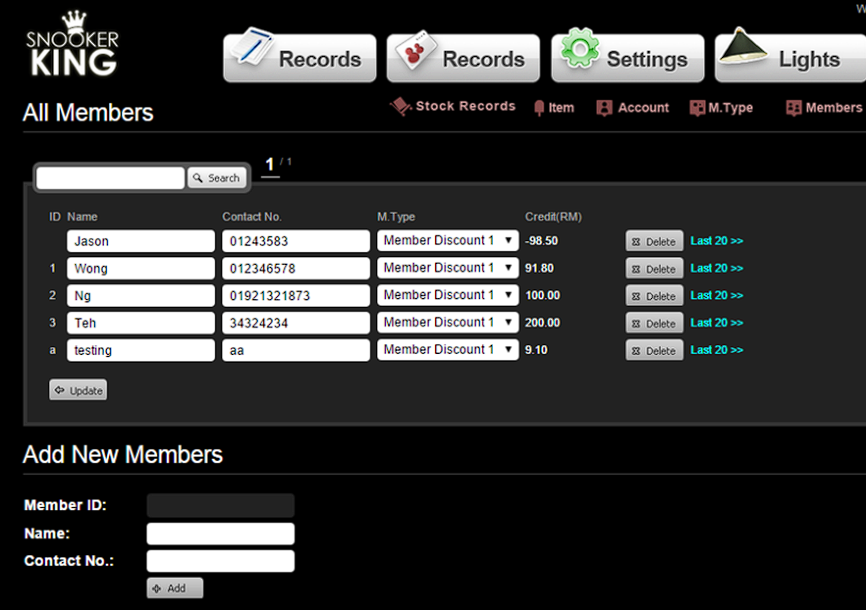Viewport: 866px width, 610px height.
Task: Delete the member Teh
Action: (654, 323)
